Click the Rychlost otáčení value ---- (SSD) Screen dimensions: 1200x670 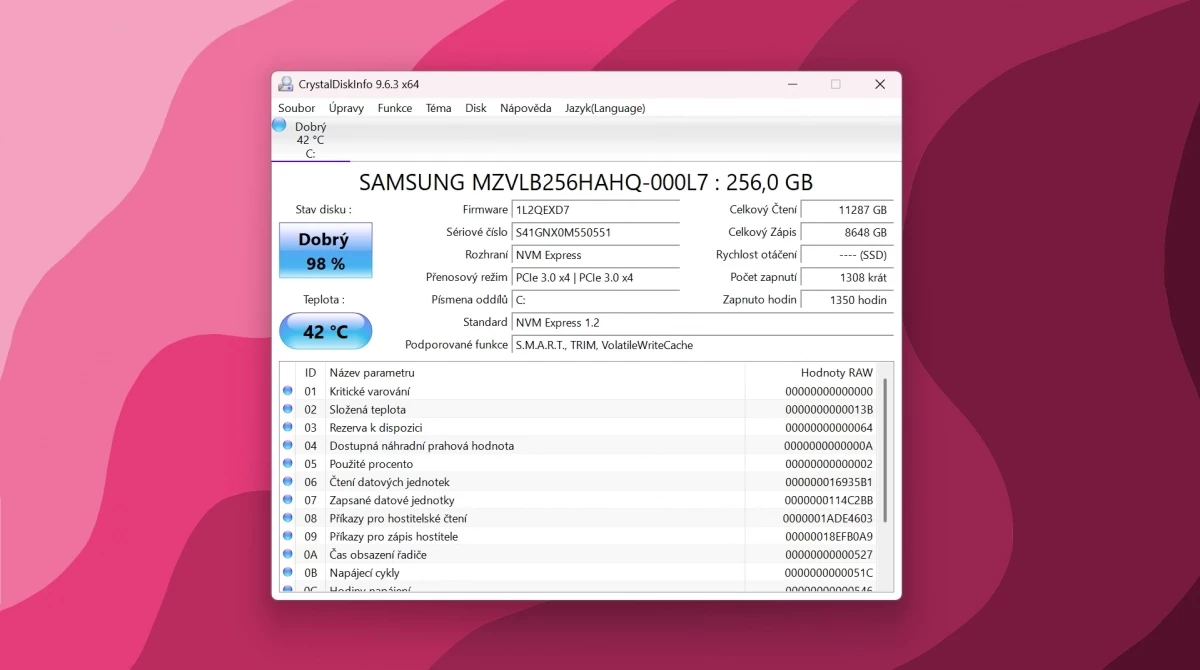[x=847, y=255]
